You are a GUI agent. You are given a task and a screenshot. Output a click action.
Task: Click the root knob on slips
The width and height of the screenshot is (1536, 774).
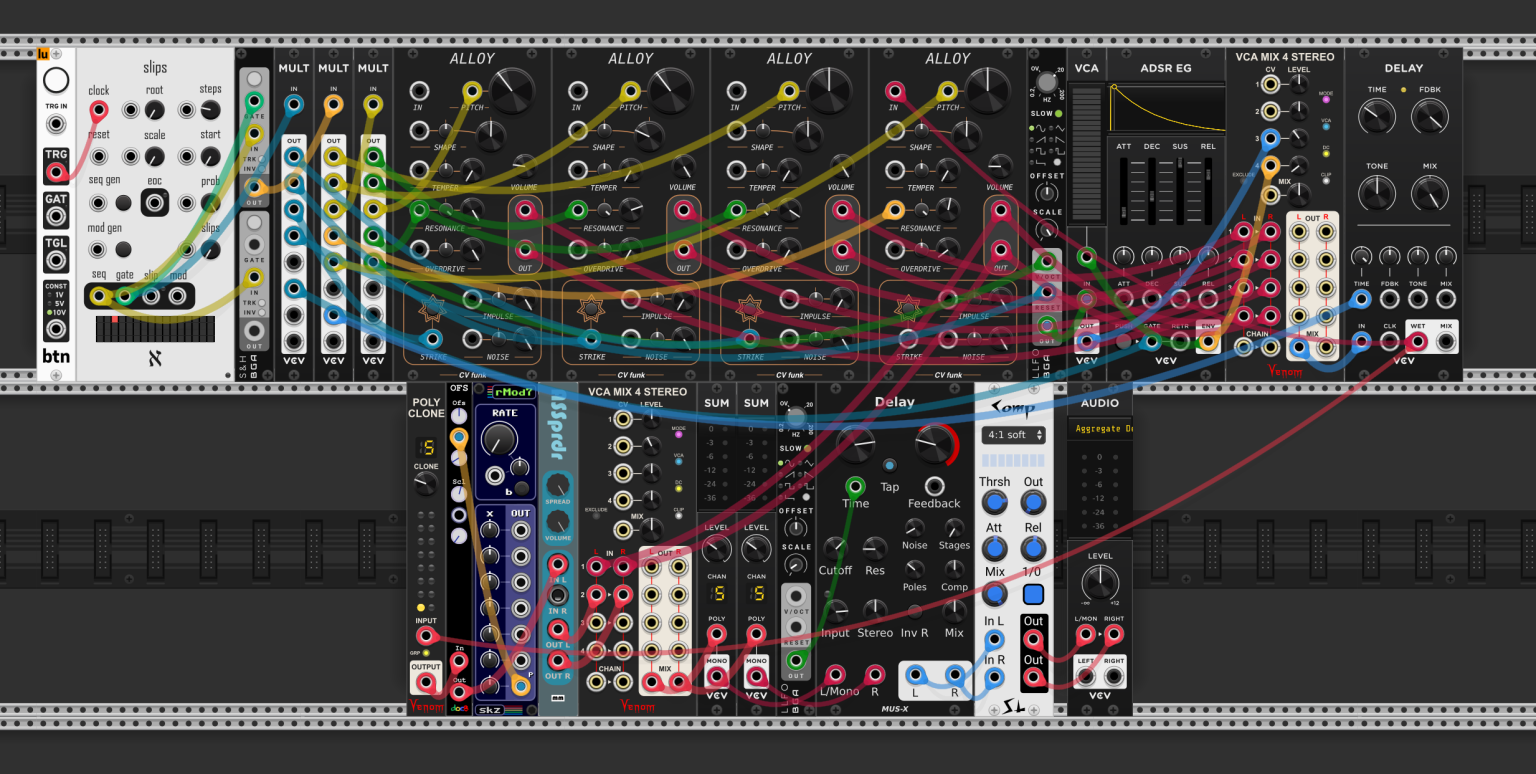point(155,110)
